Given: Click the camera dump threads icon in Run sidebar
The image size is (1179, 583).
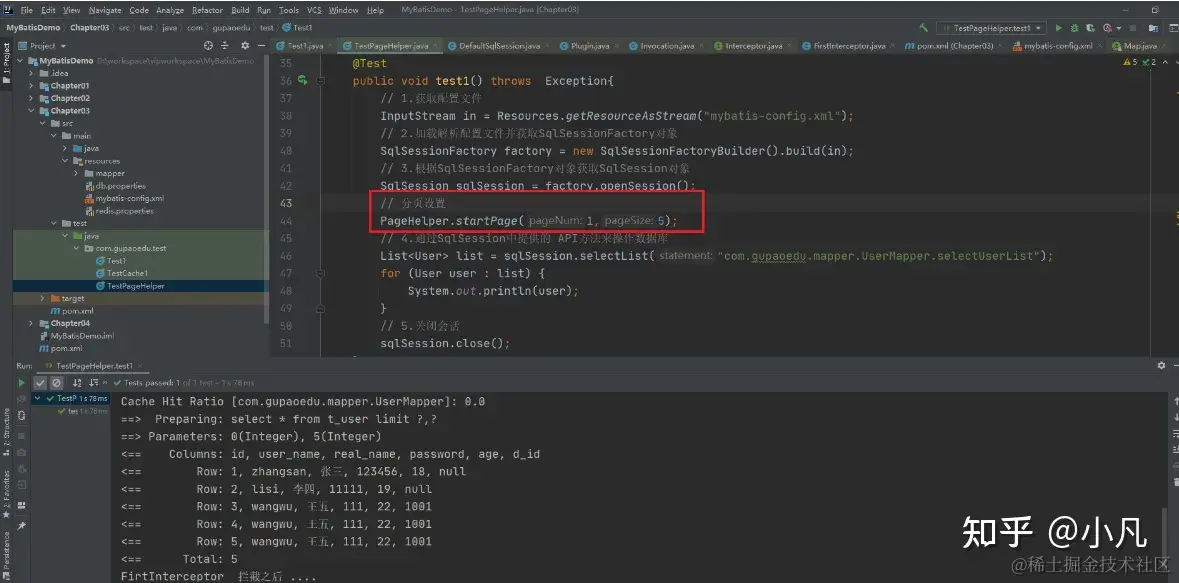Looking at the screenshot, I should point(22,451).
